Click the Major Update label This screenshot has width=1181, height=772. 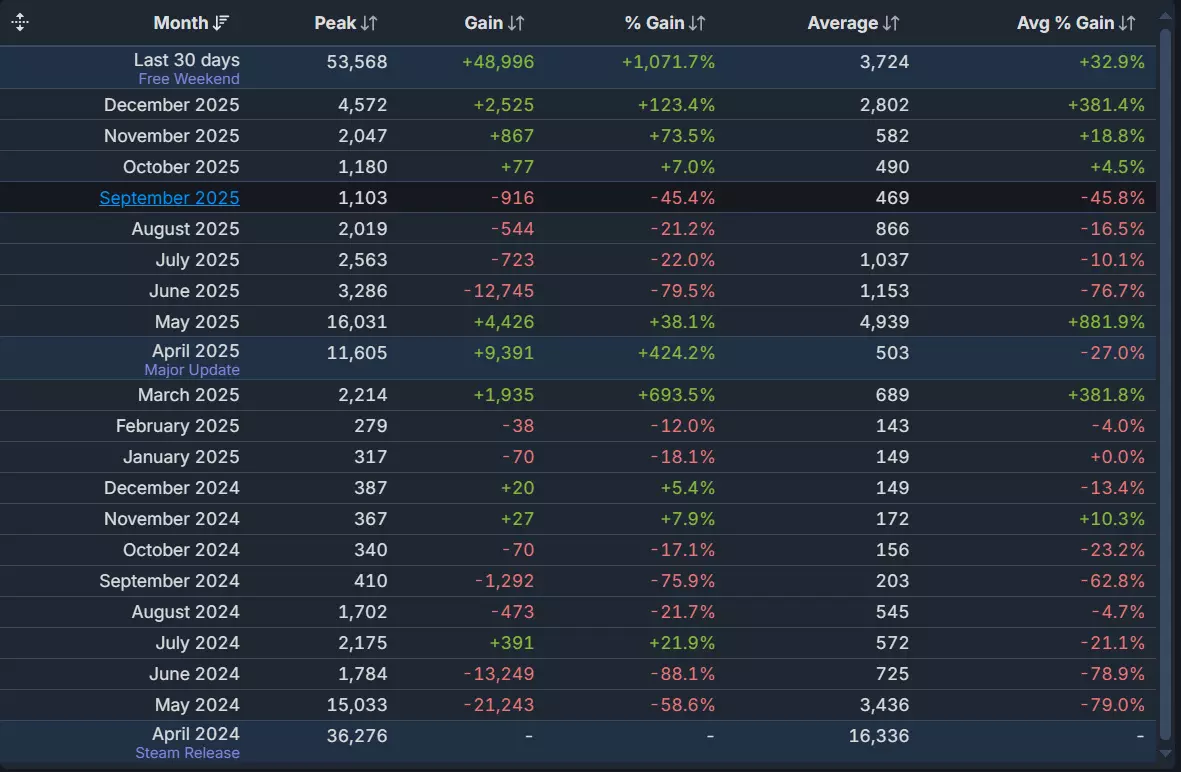tap(192, 370)
